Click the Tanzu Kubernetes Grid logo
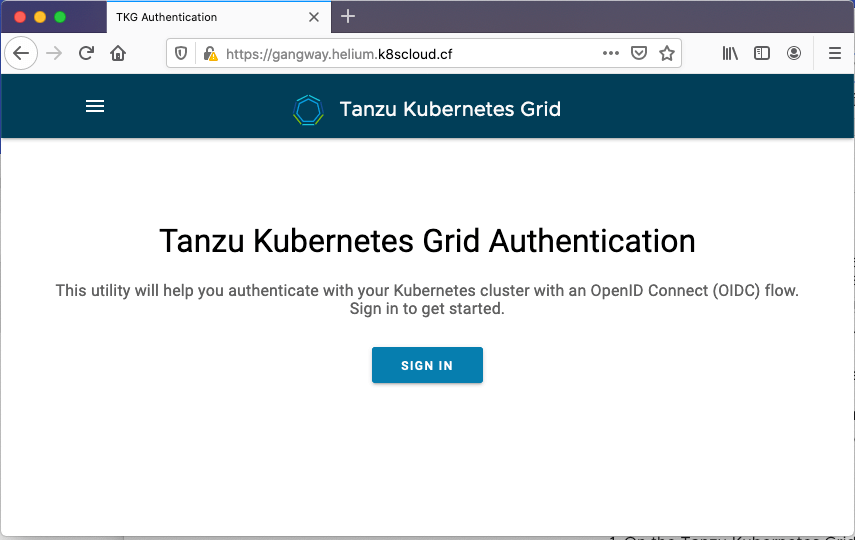 [309, 110]
